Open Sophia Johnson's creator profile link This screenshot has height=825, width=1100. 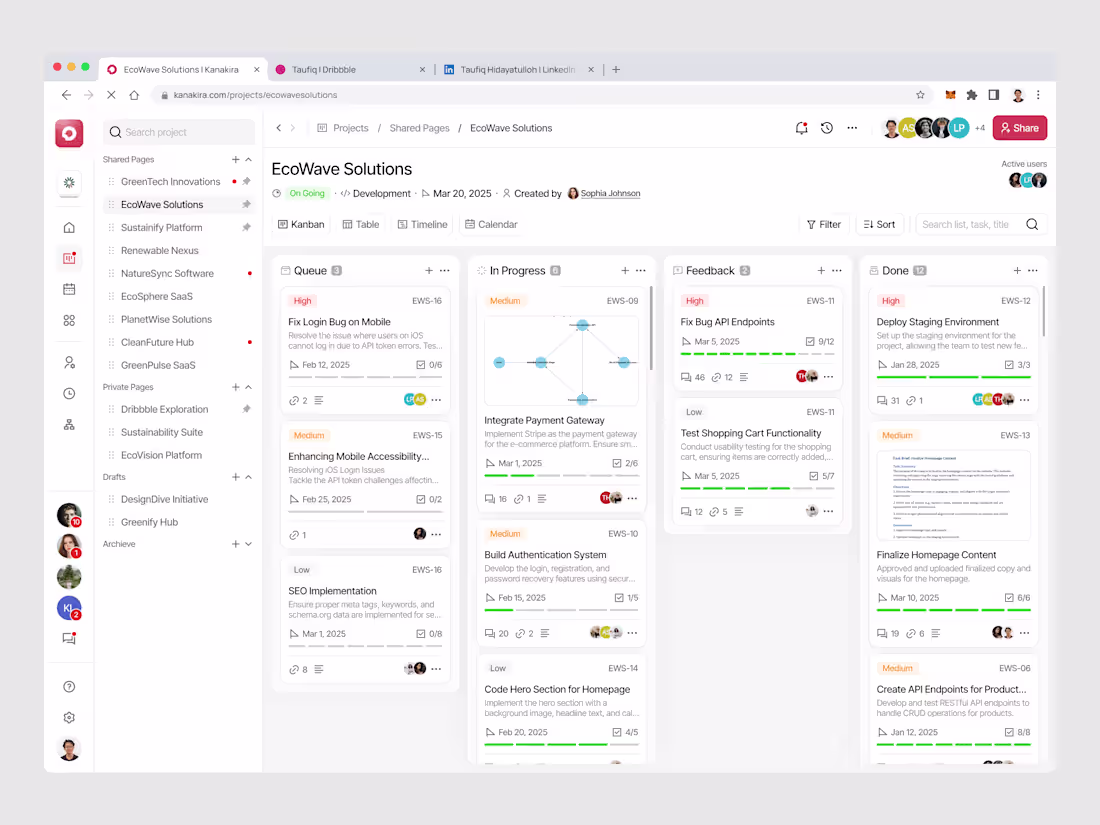tap(609, 193)
